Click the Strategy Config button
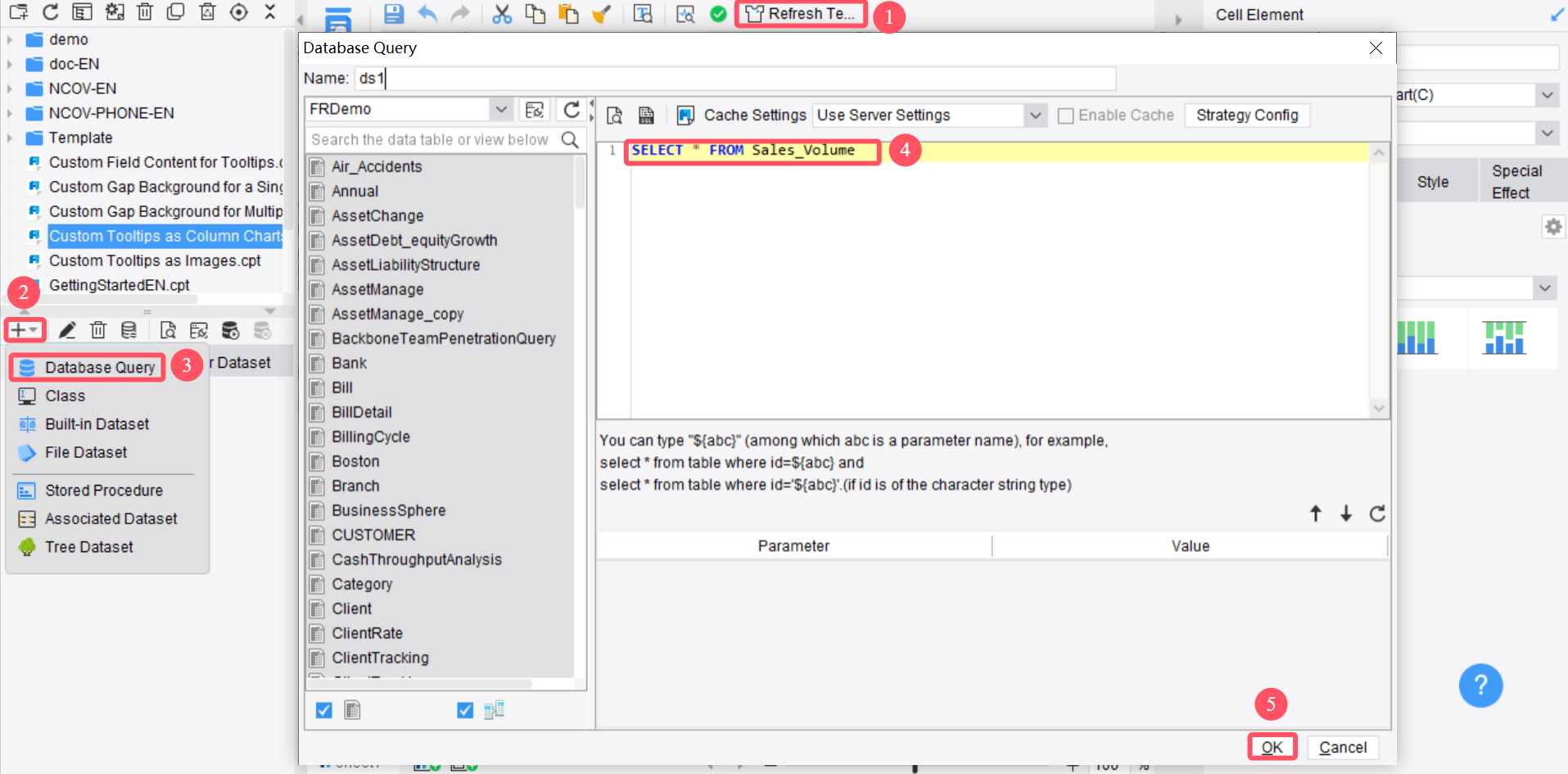This screenshot has width=1568, height=774. (x=1247, y=115)
